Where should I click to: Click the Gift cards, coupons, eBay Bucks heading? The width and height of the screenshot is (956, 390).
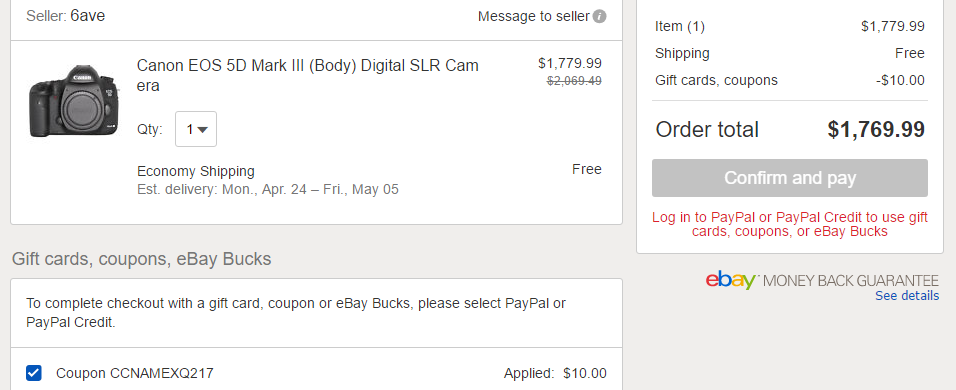pos(141,259)
